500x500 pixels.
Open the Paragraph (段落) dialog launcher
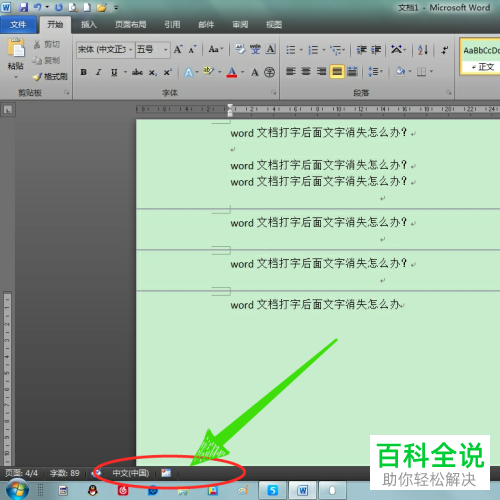[449, 93]
